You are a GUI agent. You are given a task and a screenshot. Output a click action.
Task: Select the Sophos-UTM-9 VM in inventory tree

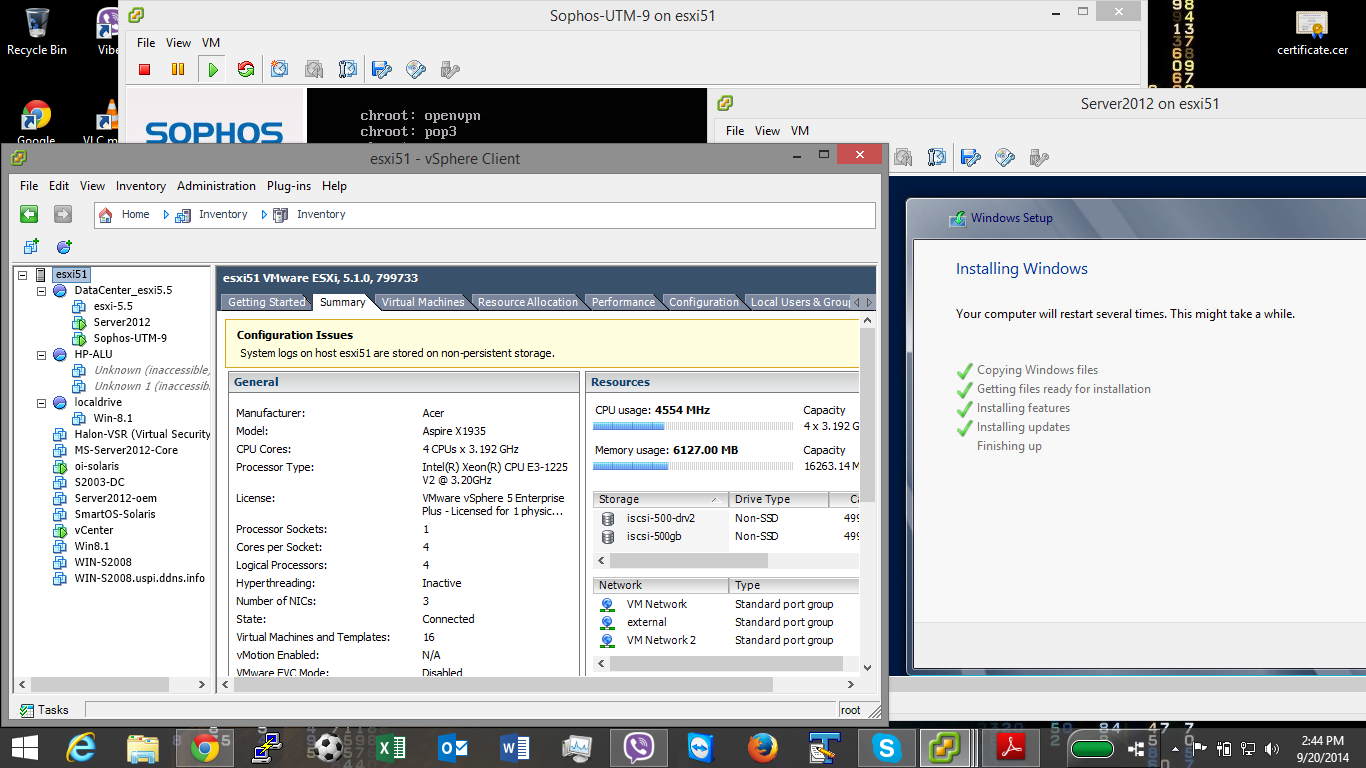tap(130, 338)
